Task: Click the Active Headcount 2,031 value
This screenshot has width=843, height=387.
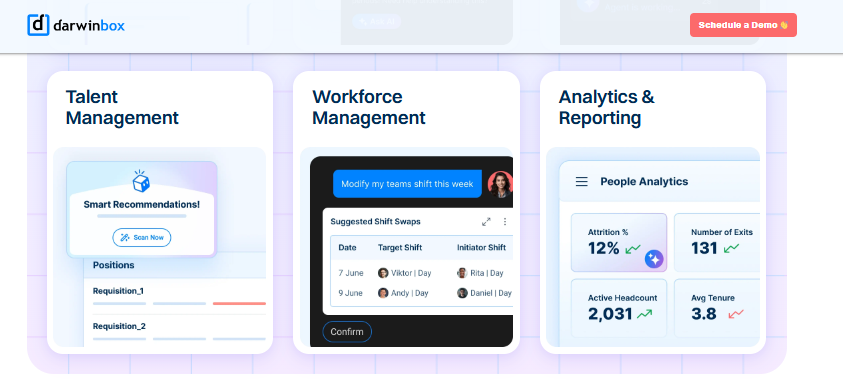Action: [x=610, y=314]
